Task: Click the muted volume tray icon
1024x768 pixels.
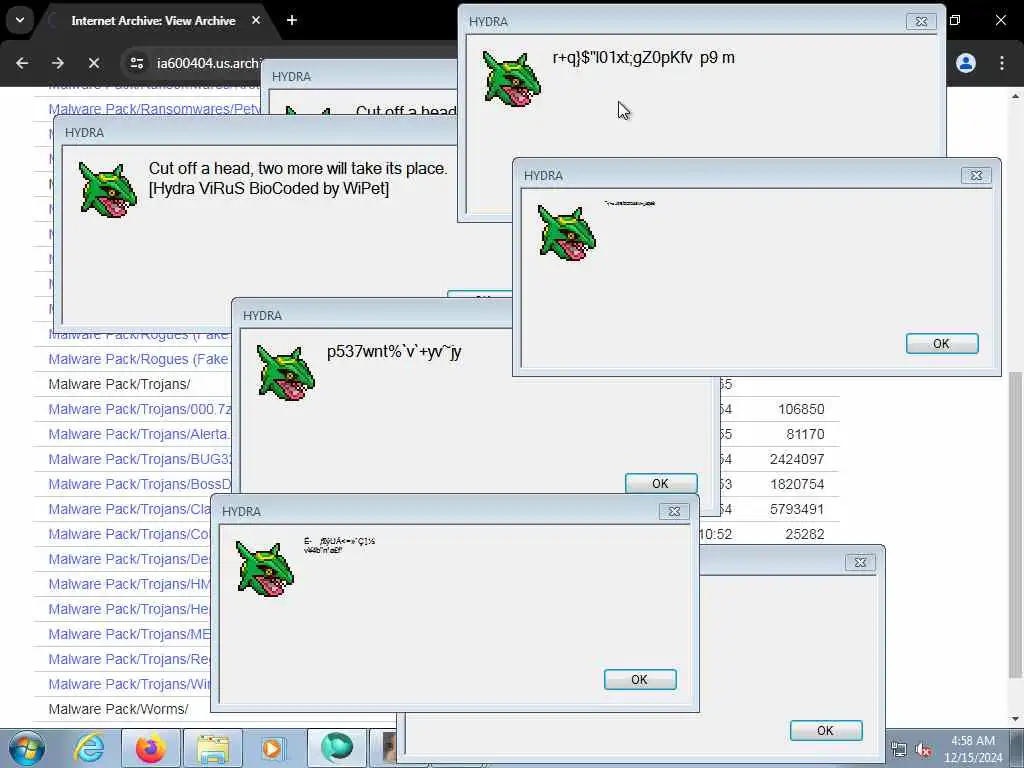Action: pos(923,750)
